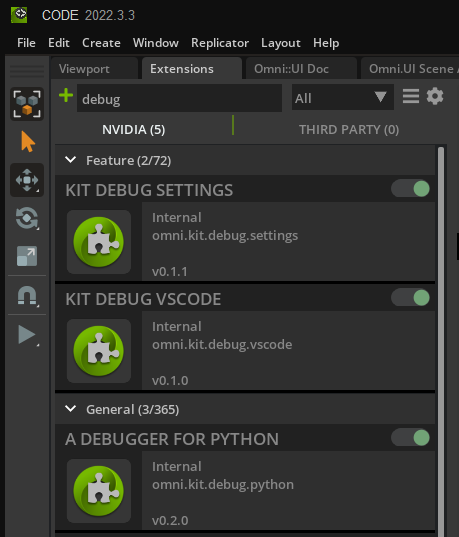Open the Replicator menu
The width and height of the screenshot is (459, 537).
point(220,43)
